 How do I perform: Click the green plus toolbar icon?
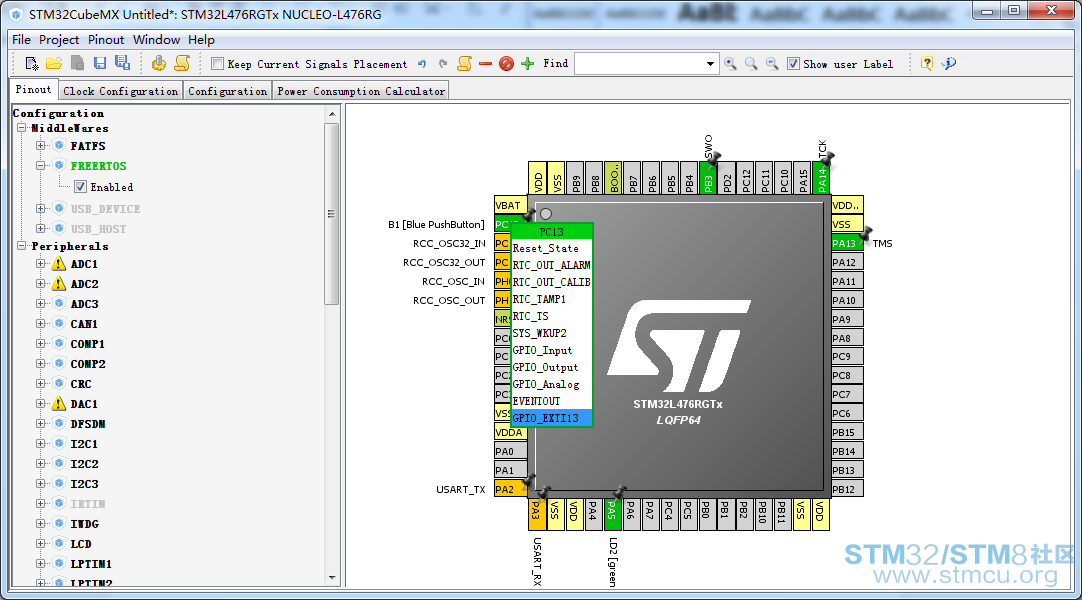[528, 64]
